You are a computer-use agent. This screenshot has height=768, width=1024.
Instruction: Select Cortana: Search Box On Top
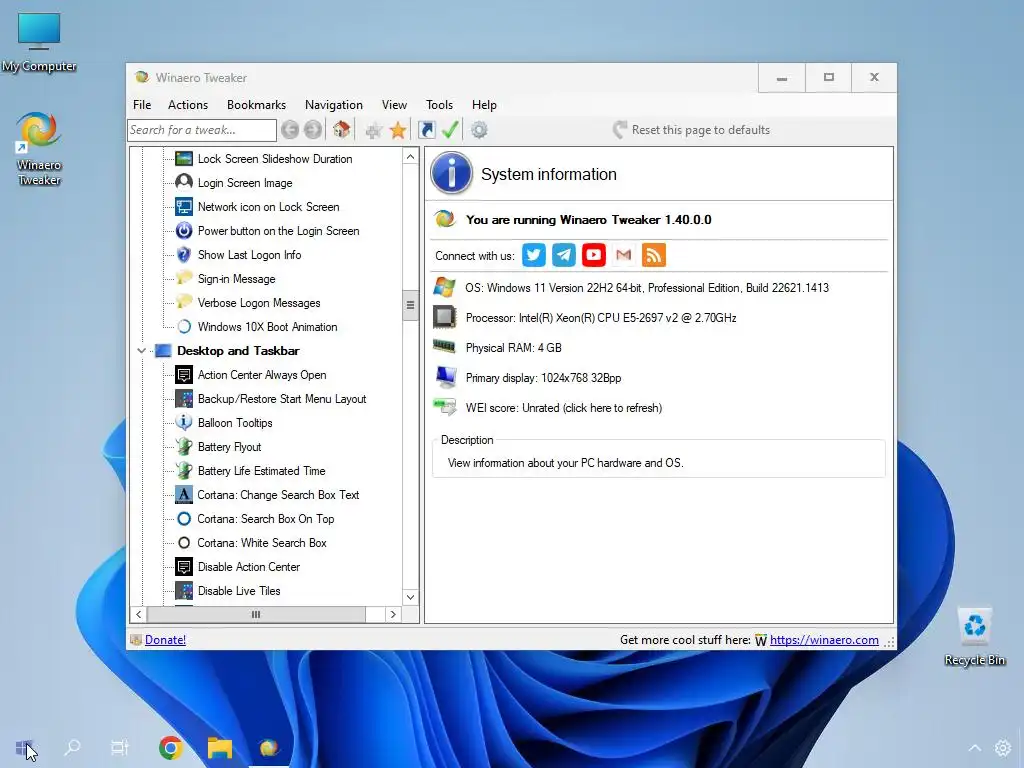coord(266,519)
